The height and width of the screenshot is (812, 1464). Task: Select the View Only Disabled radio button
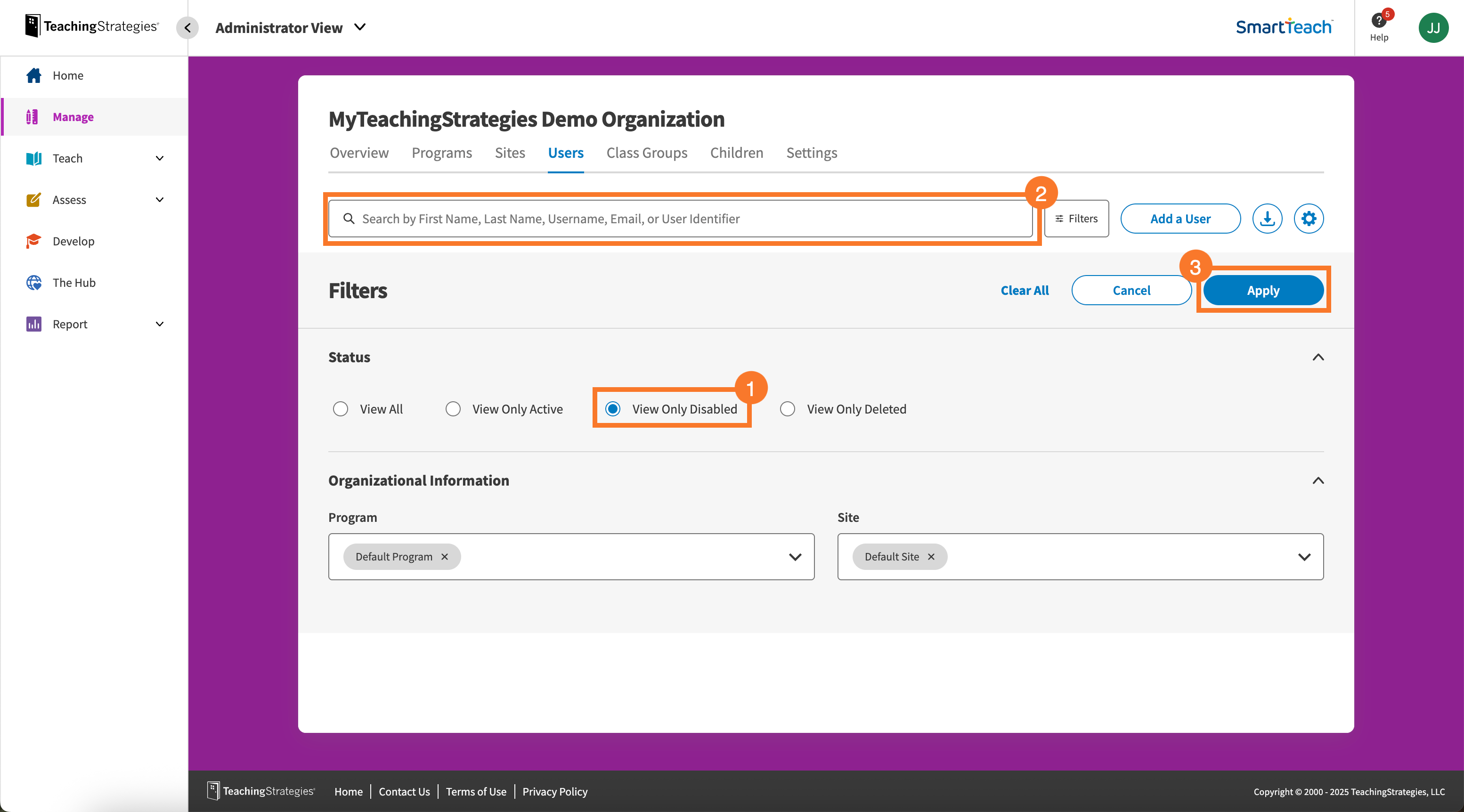point(613,408)
